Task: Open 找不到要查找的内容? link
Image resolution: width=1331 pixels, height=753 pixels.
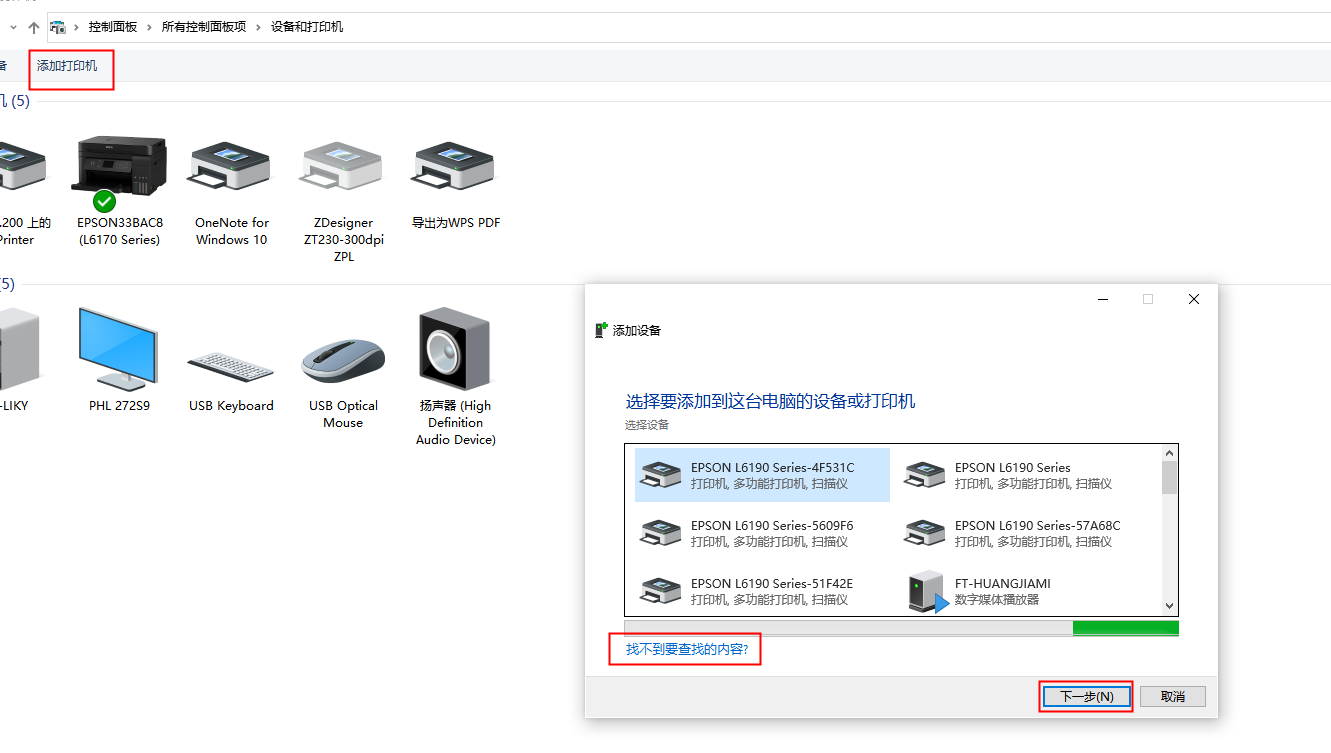Action: [x=686, y=650]
